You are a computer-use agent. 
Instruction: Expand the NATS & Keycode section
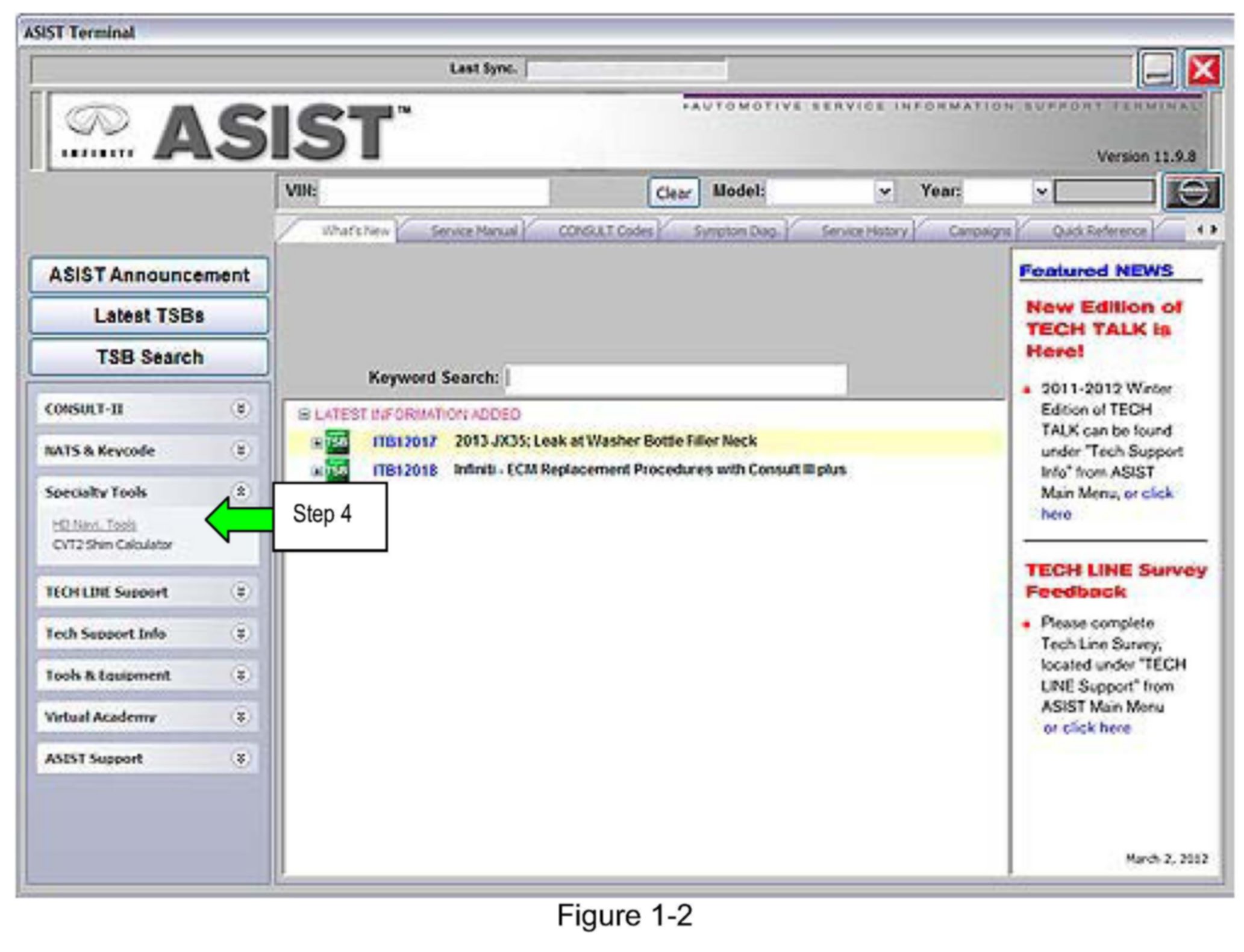(240, 450)
